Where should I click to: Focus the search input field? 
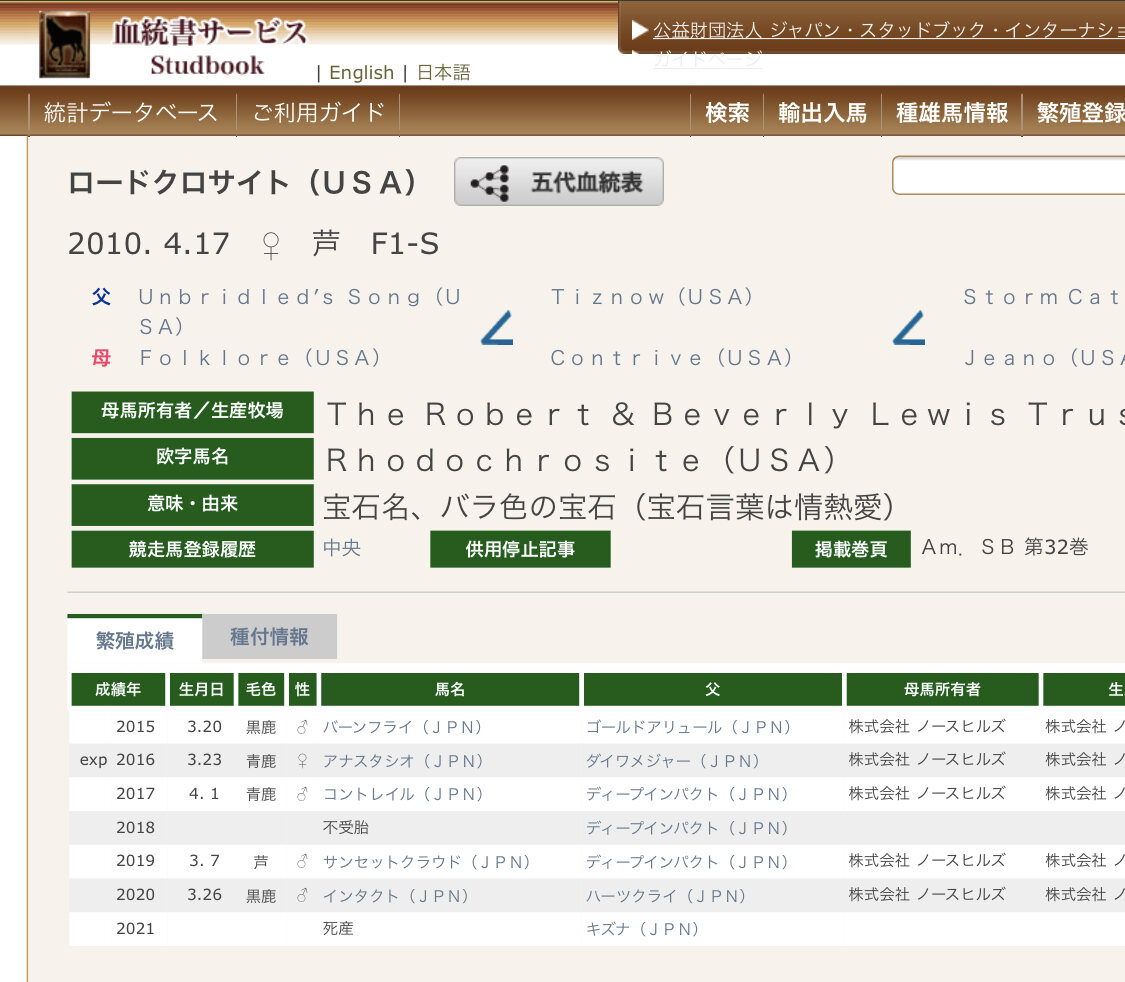click(1008, 176)
